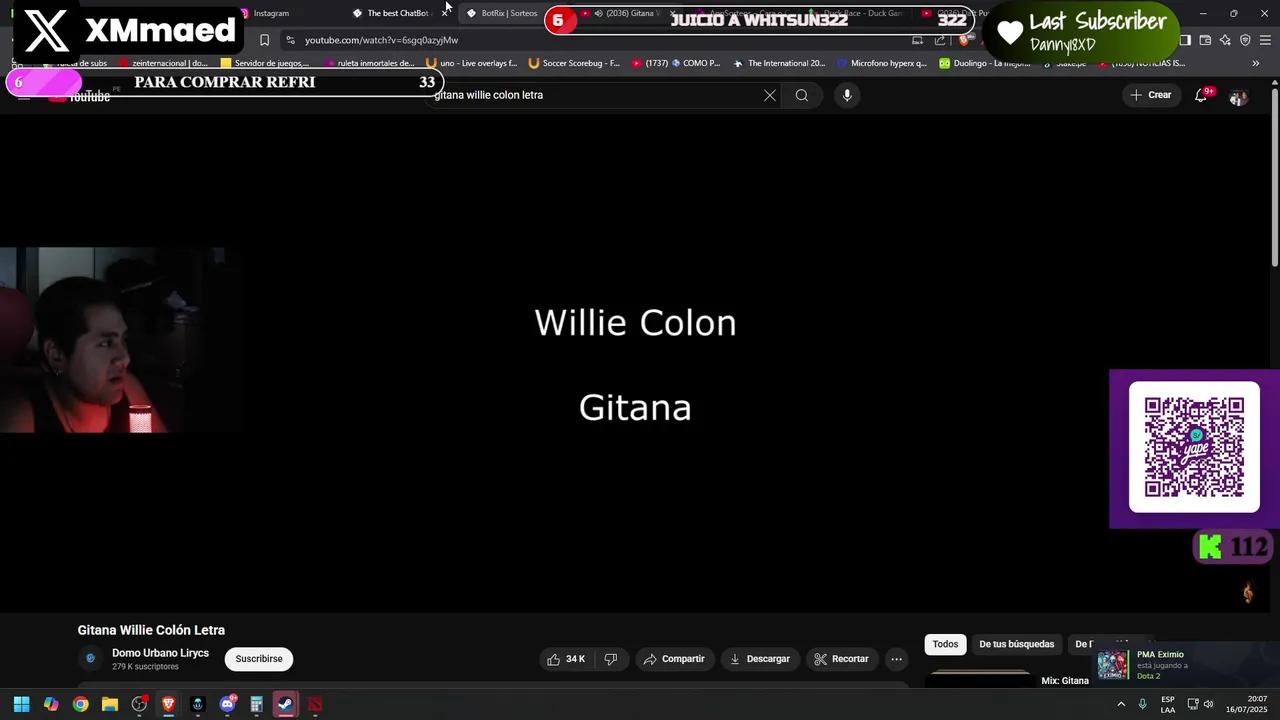
Task: Select the Todos filter chip
Action: coord(945,644)
